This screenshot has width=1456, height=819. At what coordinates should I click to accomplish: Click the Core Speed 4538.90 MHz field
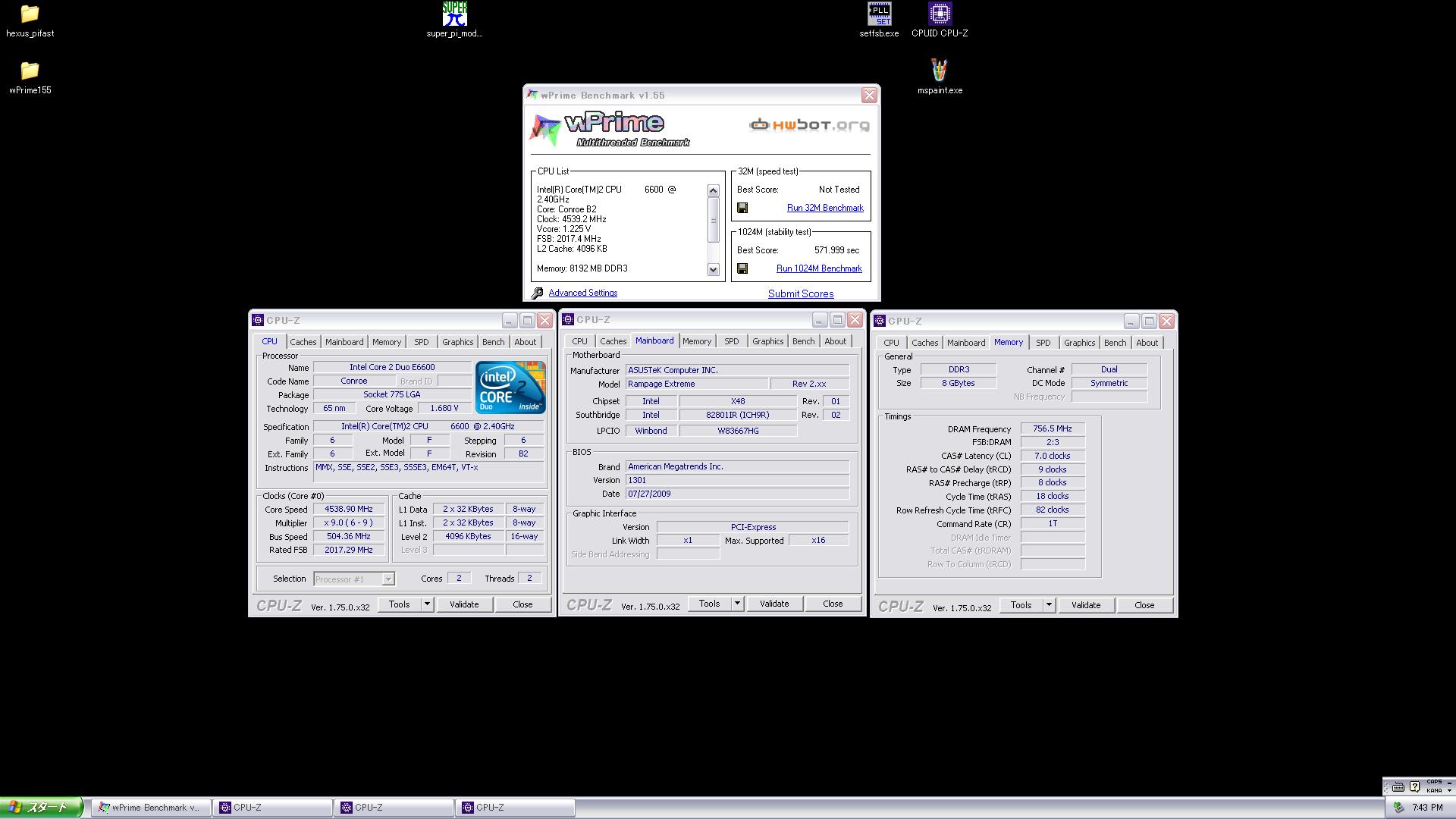coord(349,510)
